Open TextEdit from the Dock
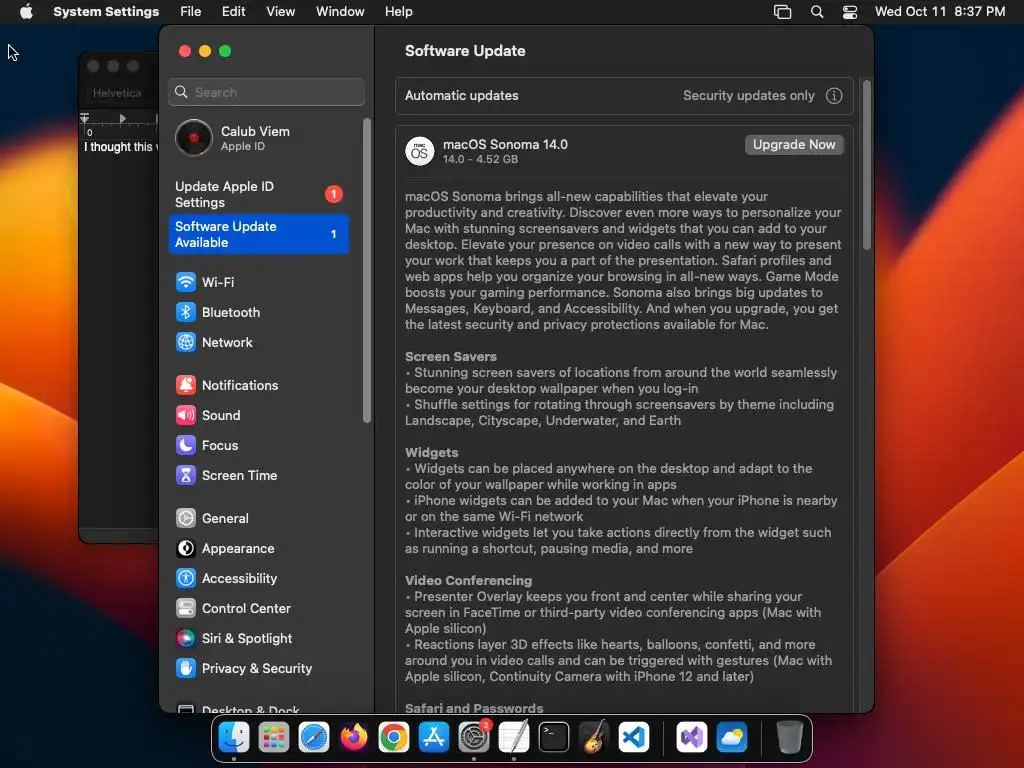Screen dimensions: 1024x768 (x=514, y=738)
